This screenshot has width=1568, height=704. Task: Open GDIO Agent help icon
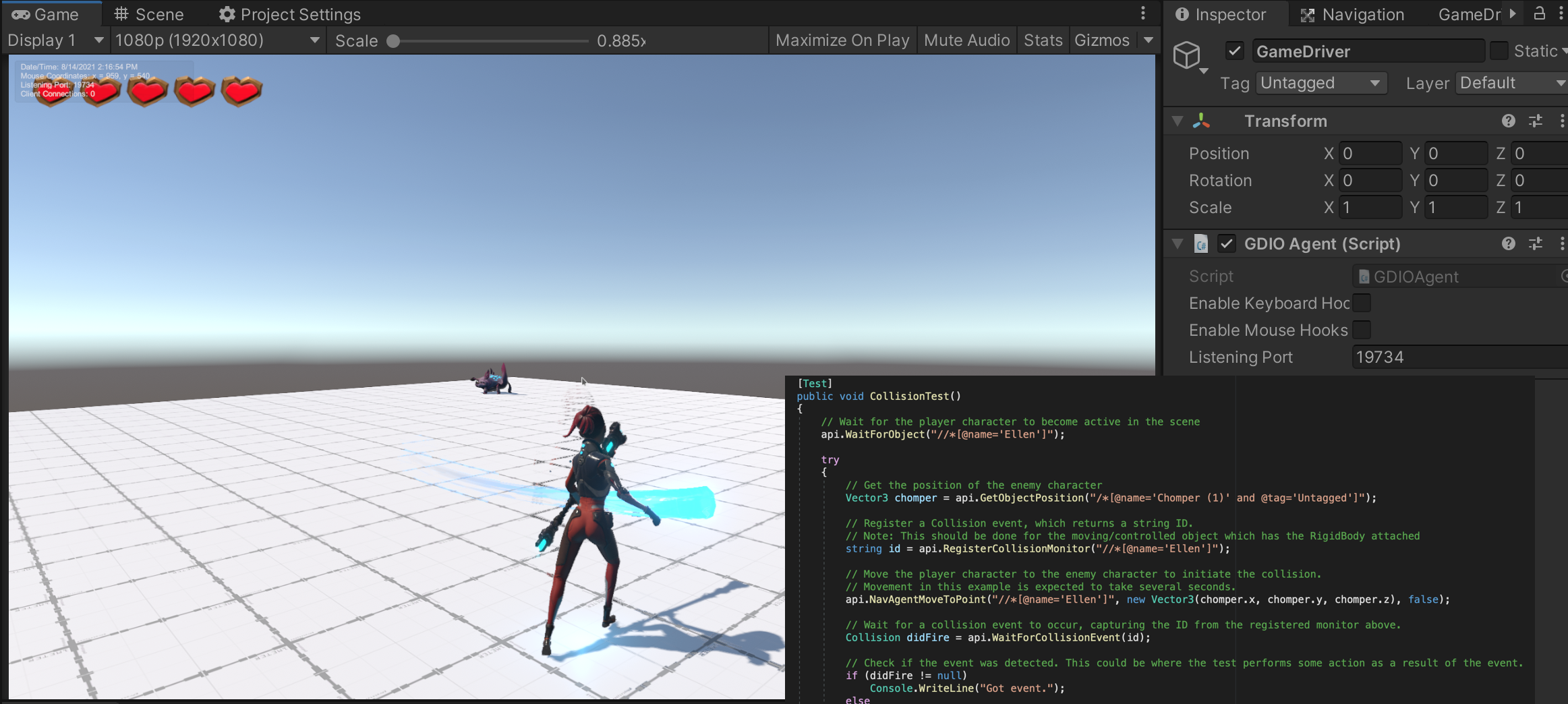[1509, 243]
